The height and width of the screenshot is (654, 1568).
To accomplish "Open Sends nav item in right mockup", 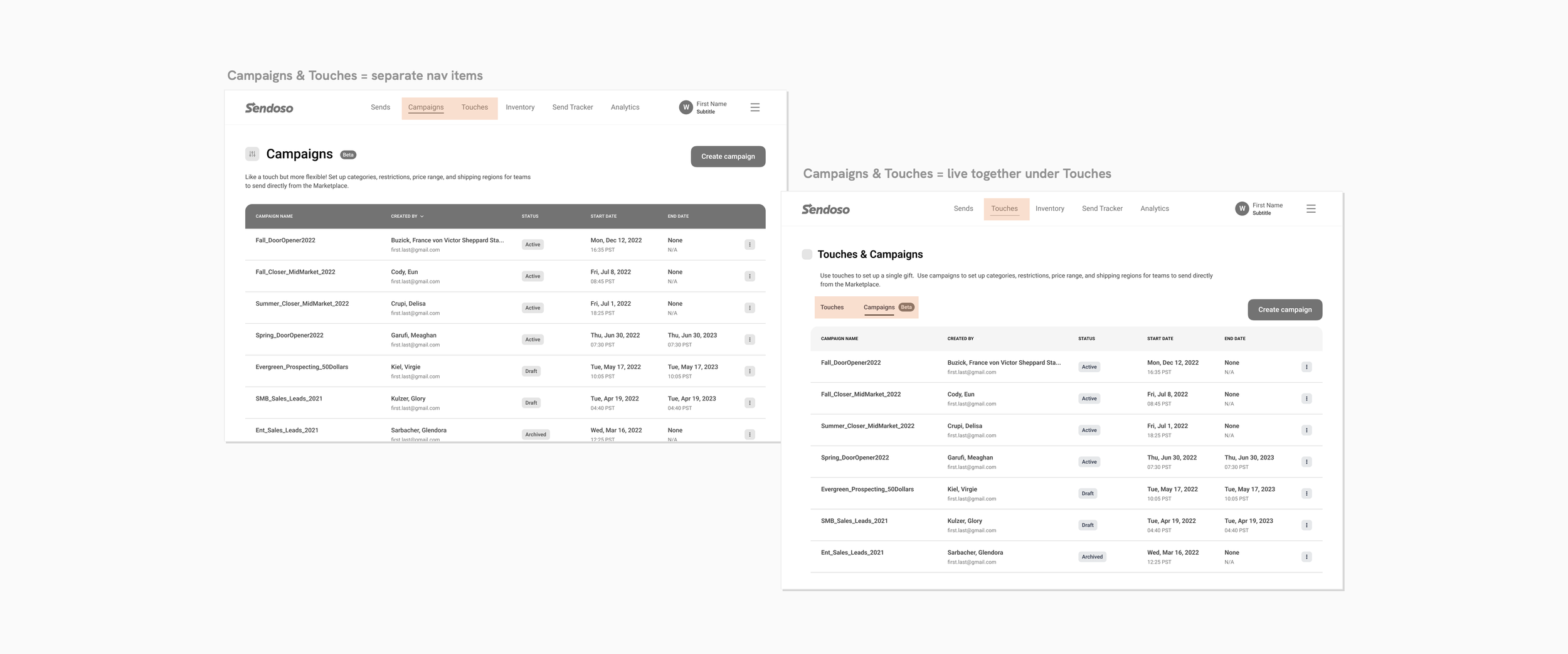I will [x=963, y=208].
